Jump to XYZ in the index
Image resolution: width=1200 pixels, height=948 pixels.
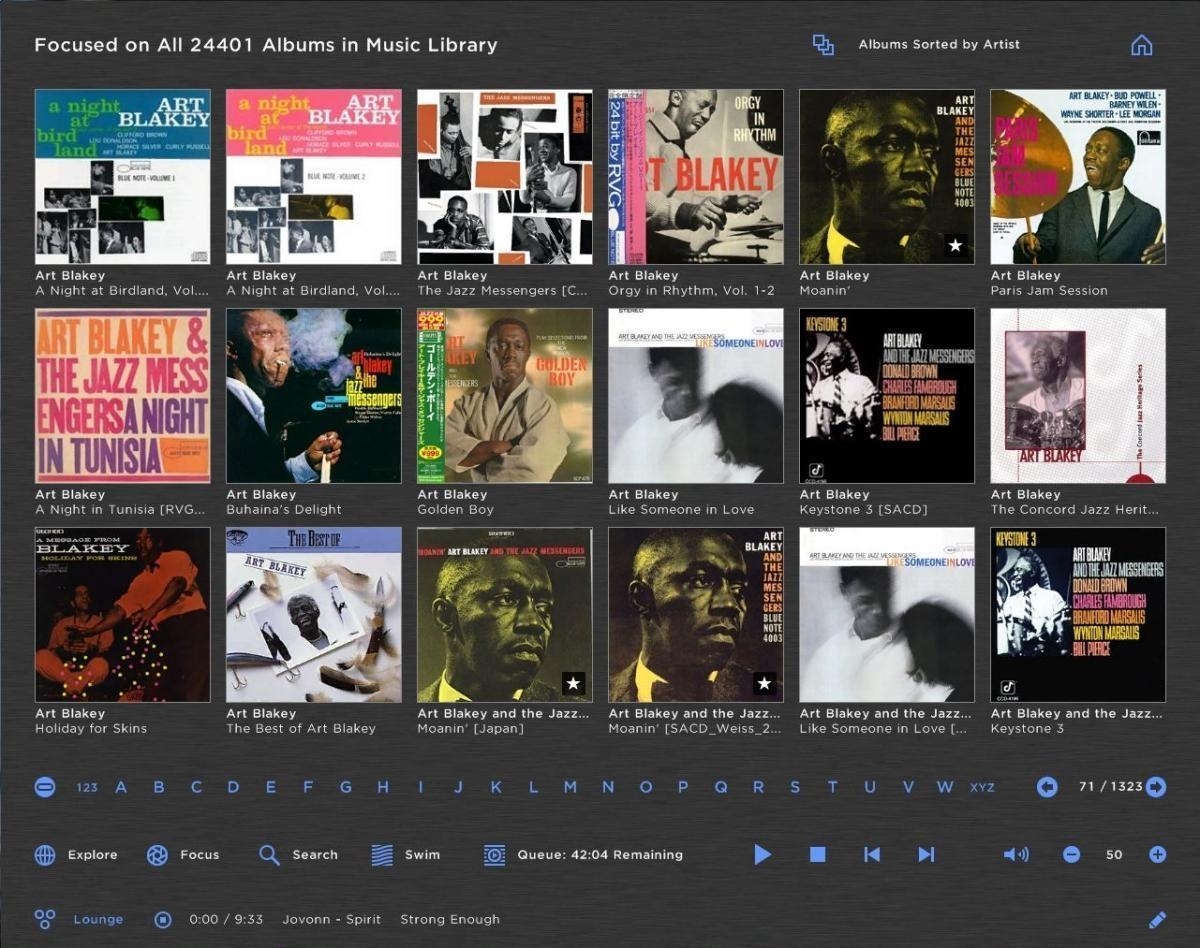click(982, 787)
